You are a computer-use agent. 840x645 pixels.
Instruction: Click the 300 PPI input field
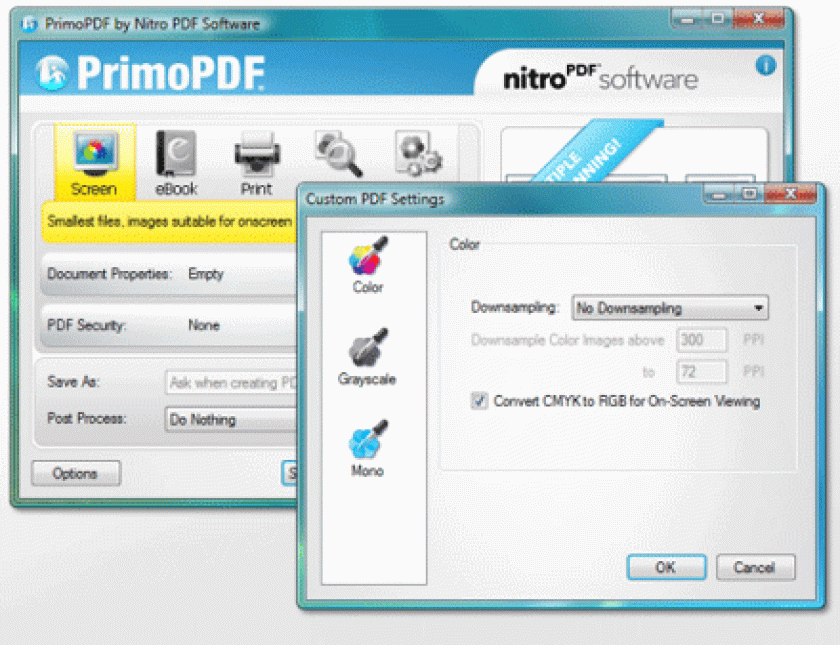click(702, 340)
